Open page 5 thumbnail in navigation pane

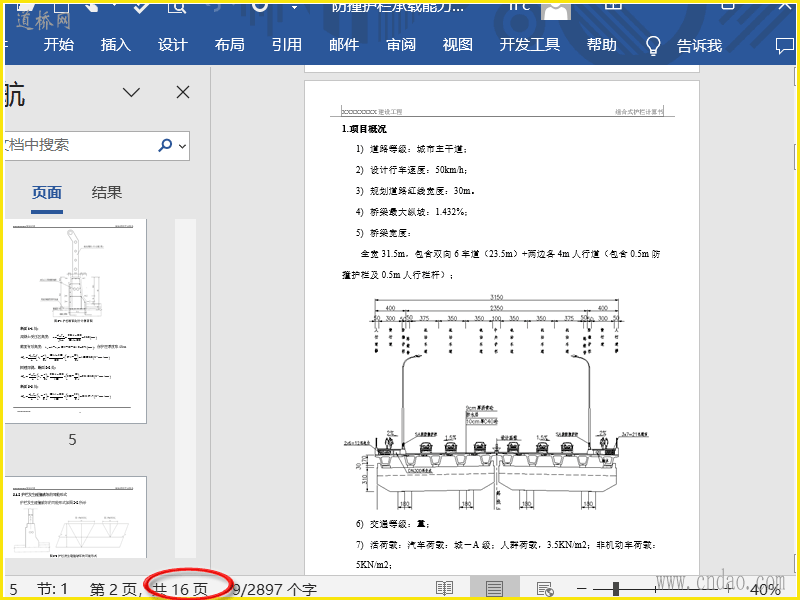pos(76,321)
